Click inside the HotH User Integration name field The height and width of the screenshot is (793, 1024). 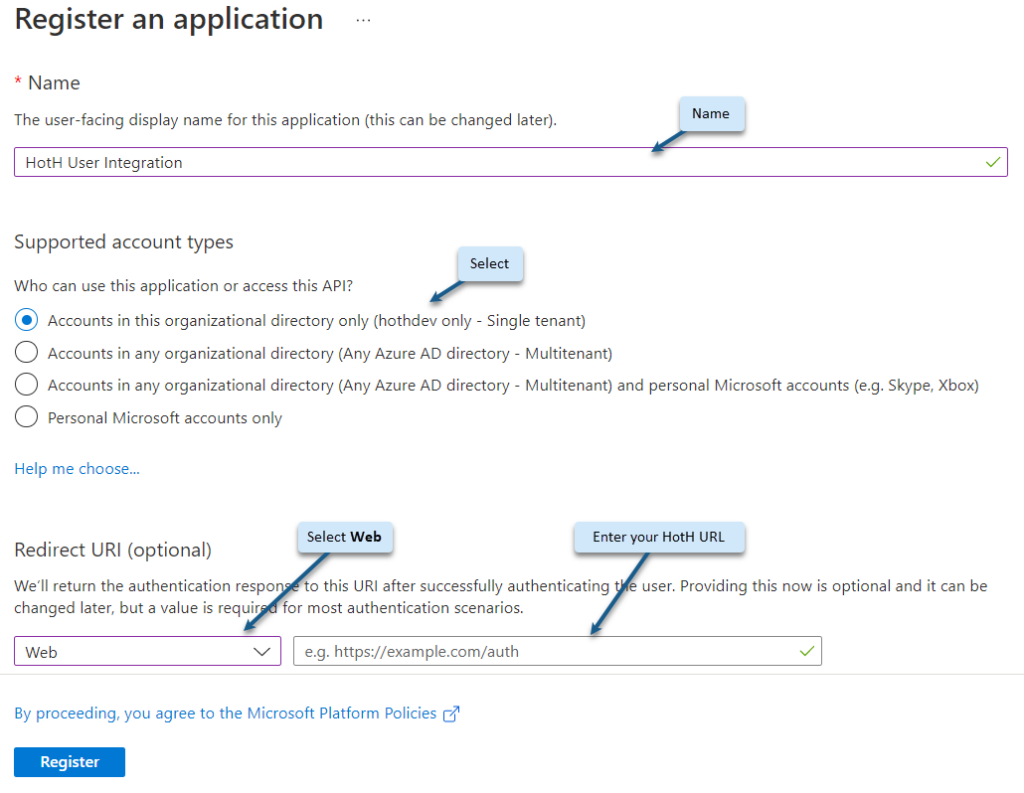(400, 161)
